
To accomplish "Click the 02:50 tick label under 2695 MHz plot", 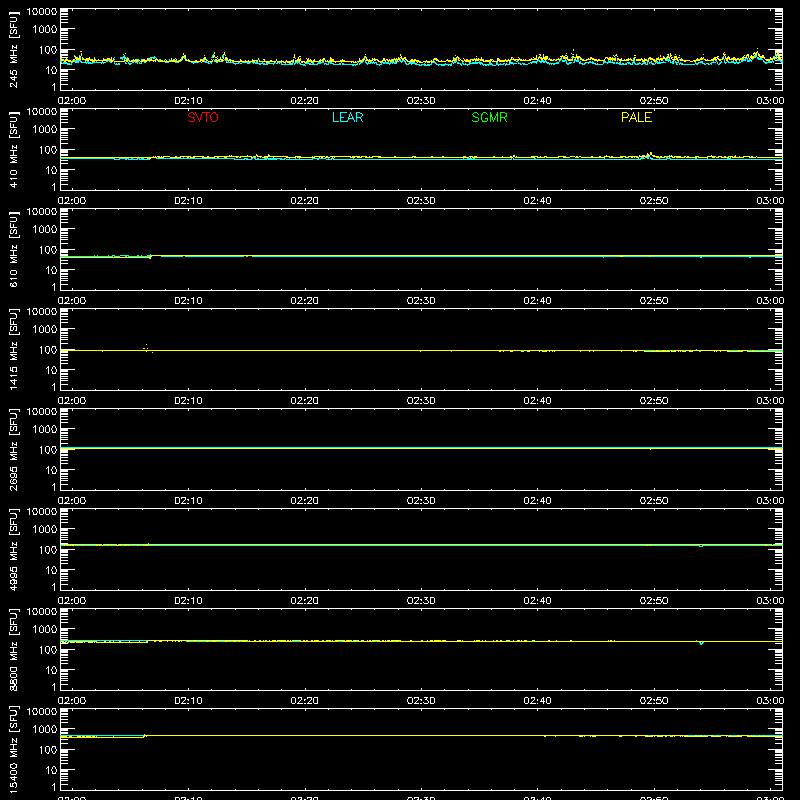I will coord(654,501).
